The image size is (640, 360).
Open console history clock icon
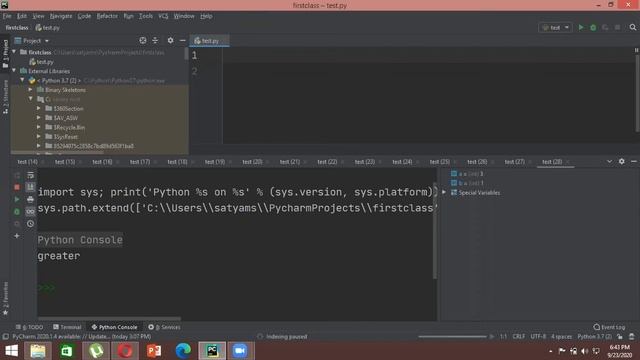(x=31, y=224)
